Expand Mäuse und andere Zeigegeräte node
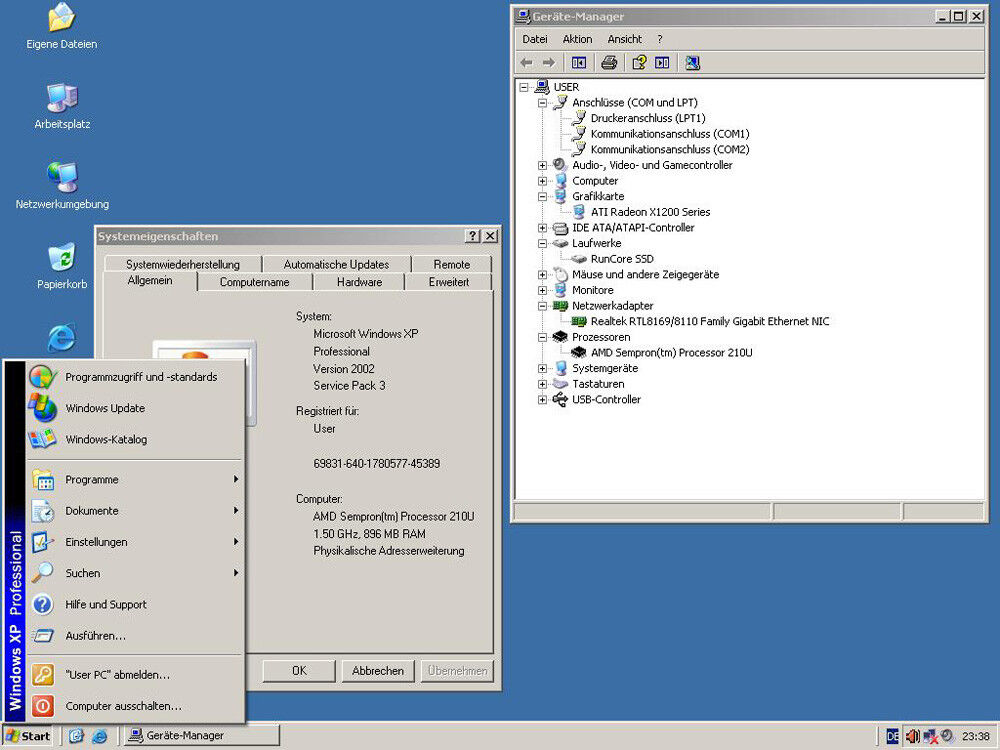Viewport: 1000px width, 750px height. point(542,274)
